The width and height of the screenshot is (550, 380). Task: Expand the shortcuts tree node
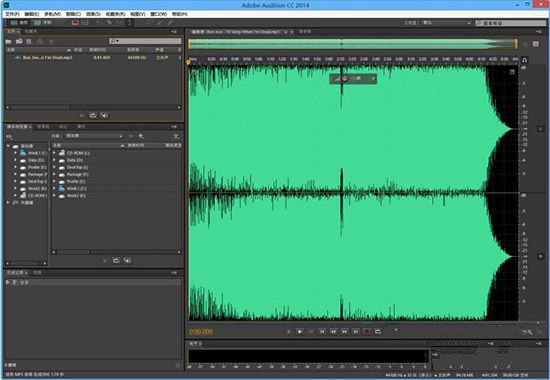[x=8, y=202]
